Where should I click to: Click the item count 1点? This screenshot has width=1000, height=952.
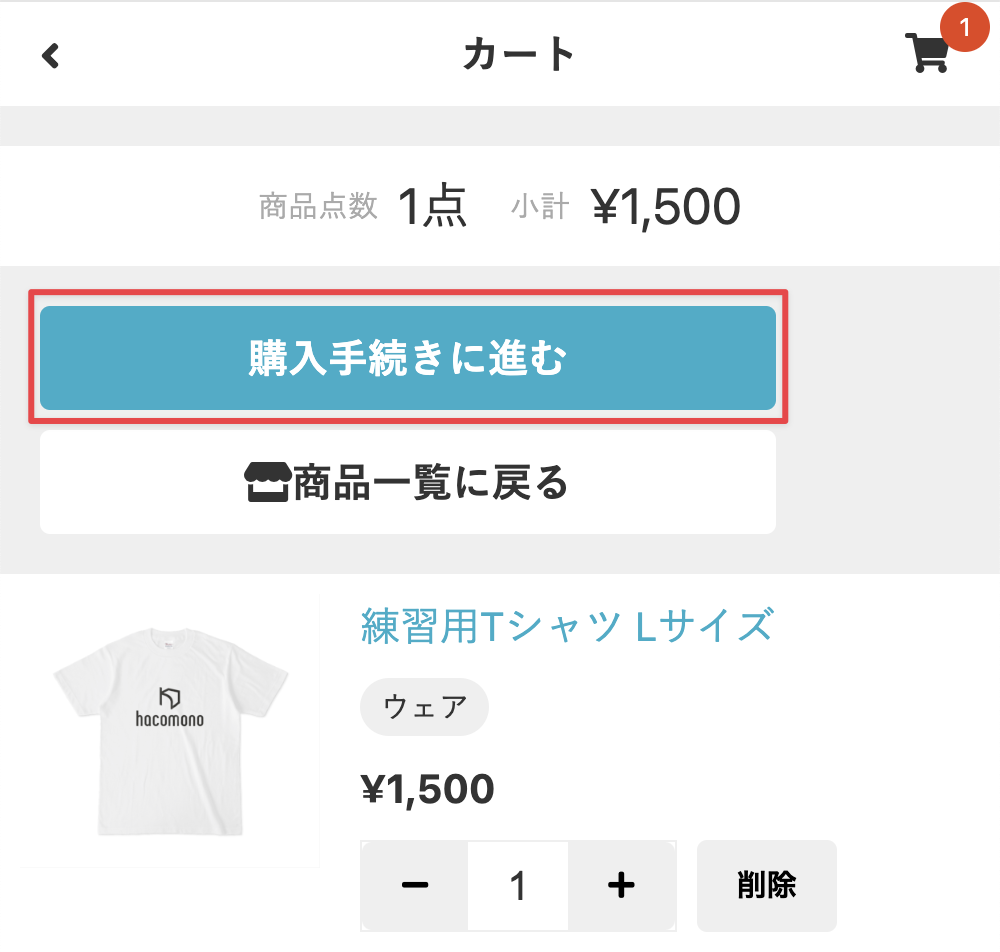click(432, 207)
